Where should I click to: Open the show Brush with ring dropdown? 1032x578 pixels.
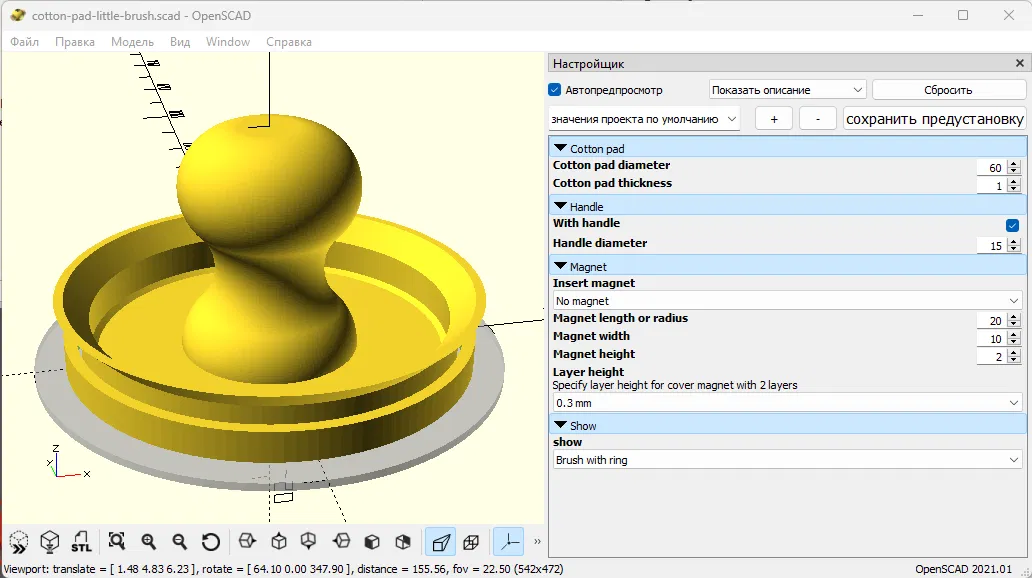(x=787, y=460)
